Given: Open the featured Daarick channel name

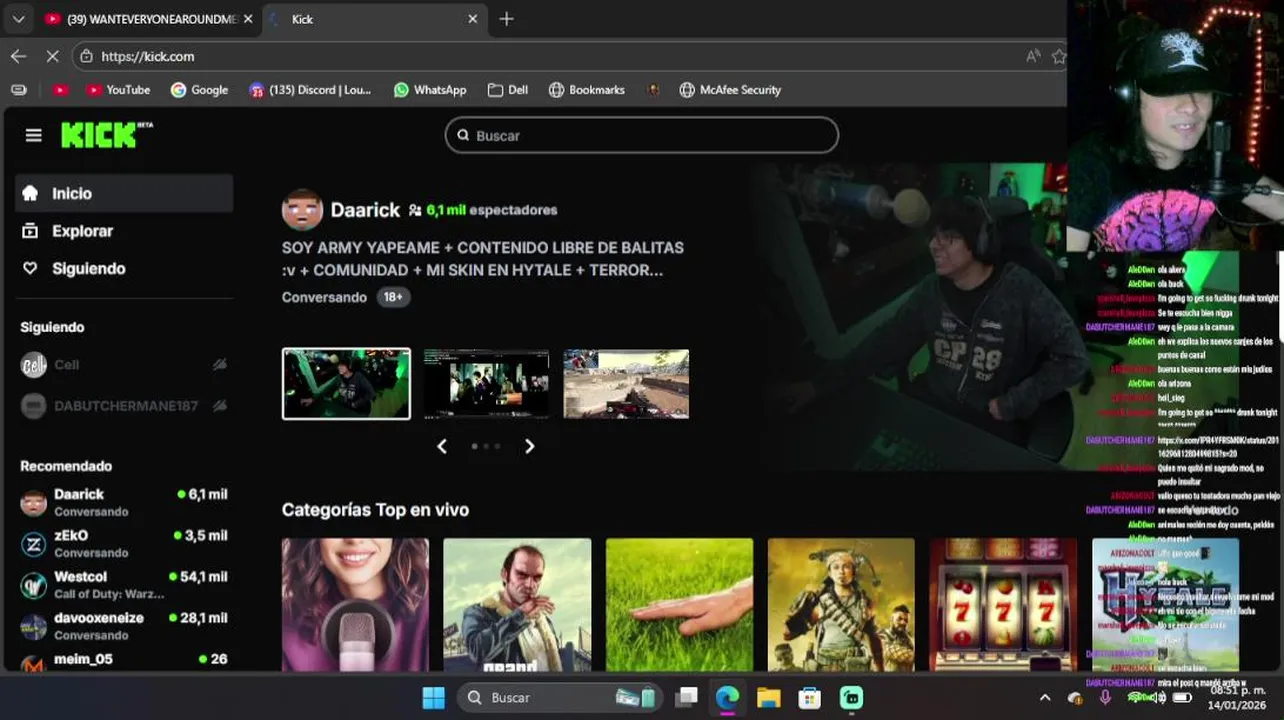Looking at the screenshot, I should tap(365, 210).
